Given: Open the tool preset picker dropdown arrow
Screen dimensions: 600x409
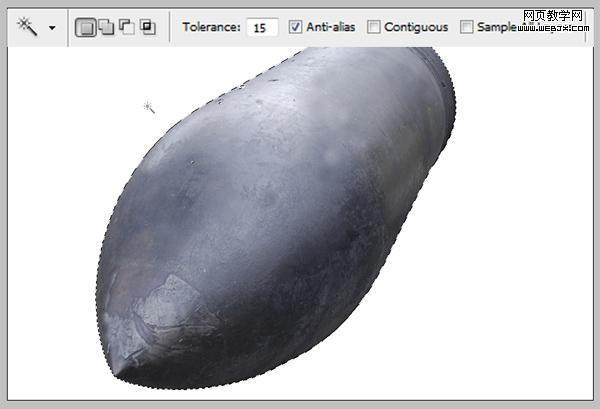Looking at the screenshot, I should (52, 28).
